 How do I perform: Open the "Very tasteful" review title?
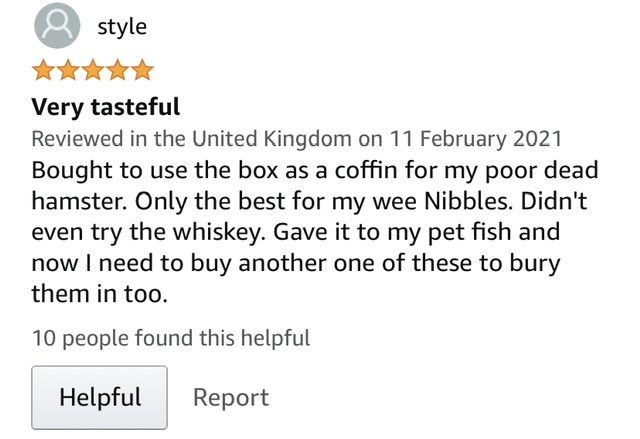[x=106, y=106]
